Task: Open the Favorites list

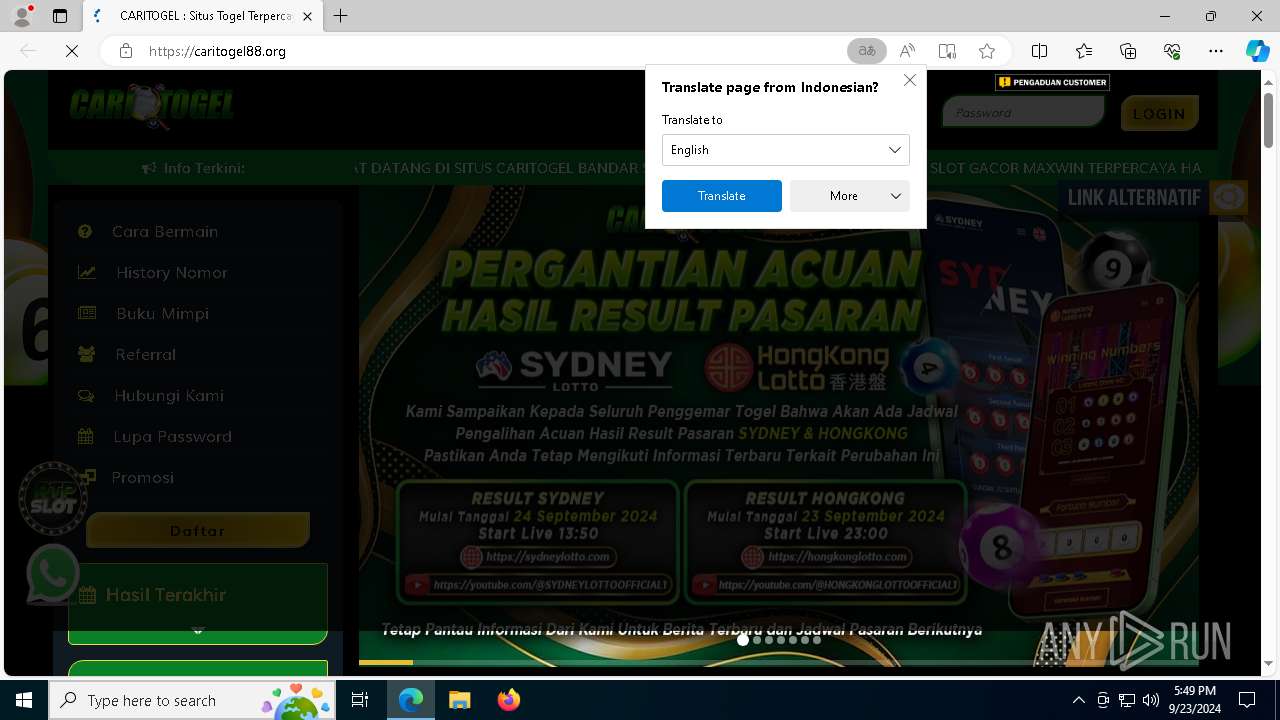Action: [x=1084, y=51]
